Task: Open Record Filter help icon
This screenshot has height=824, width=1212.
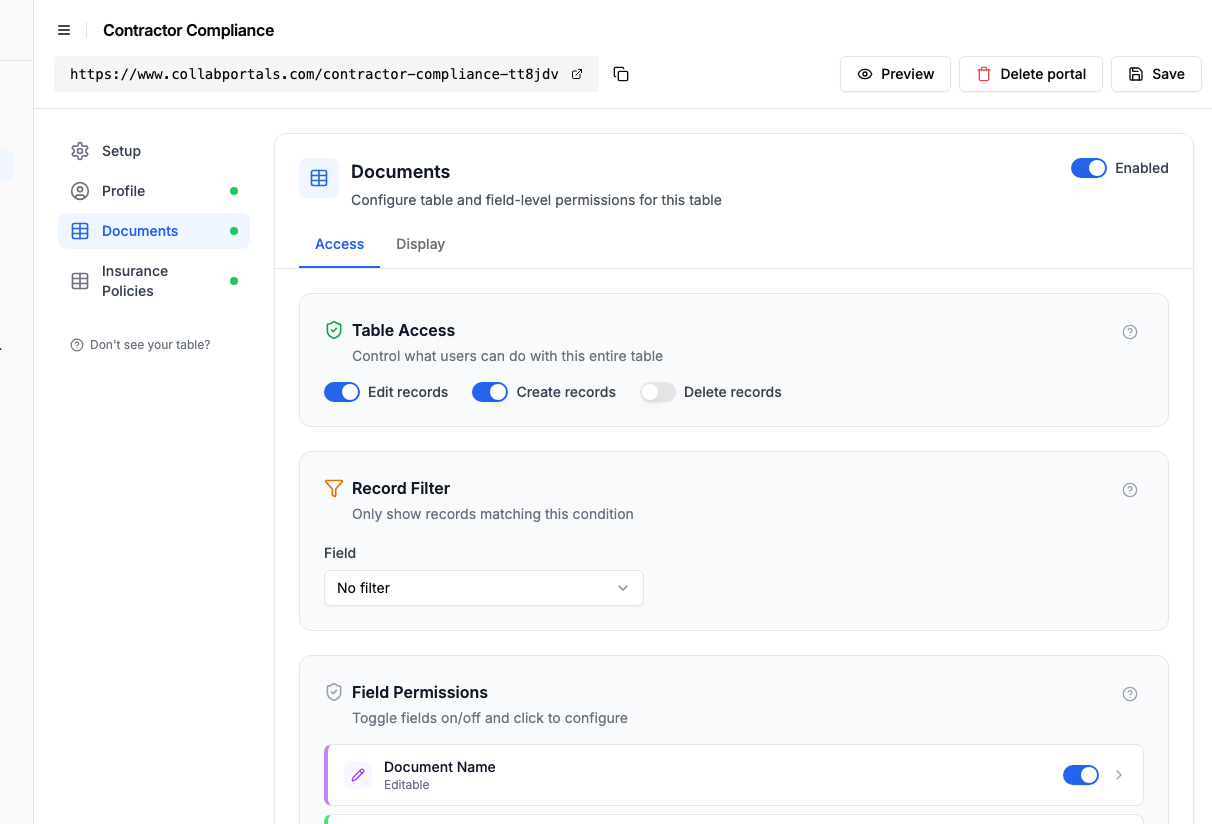Action: point(1130,490)
